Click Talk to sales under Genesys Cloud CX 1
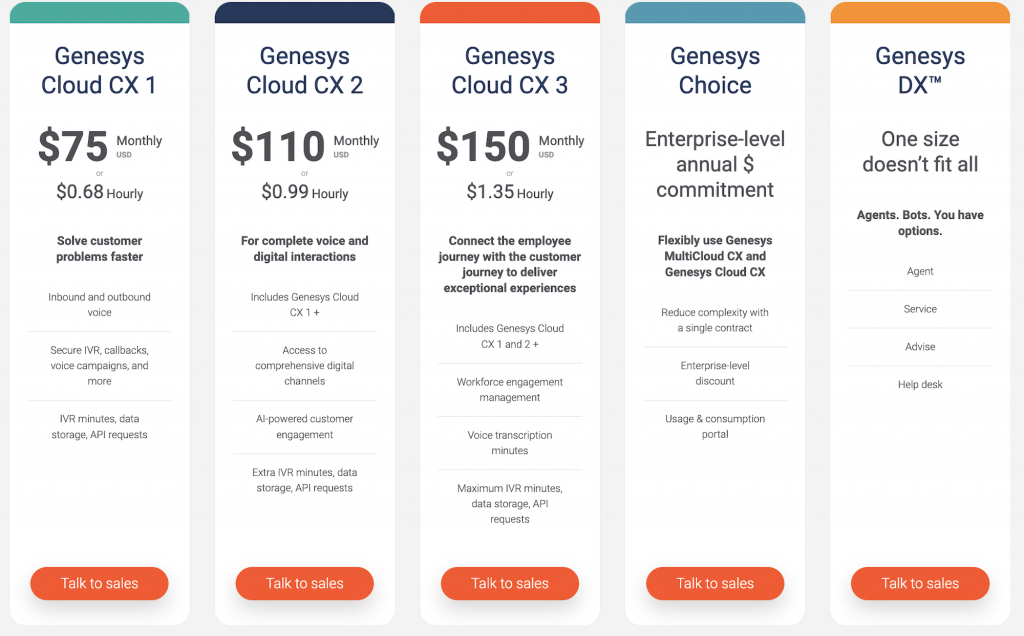The width and height of the screenshot is (1024, 636). pyautogui.click(x=99, y=583)
